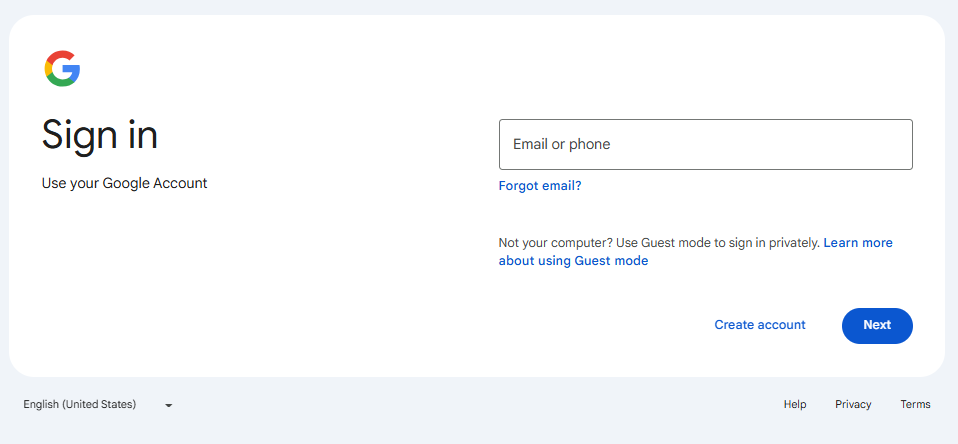Open the Forgot email? link

[540, 186]
